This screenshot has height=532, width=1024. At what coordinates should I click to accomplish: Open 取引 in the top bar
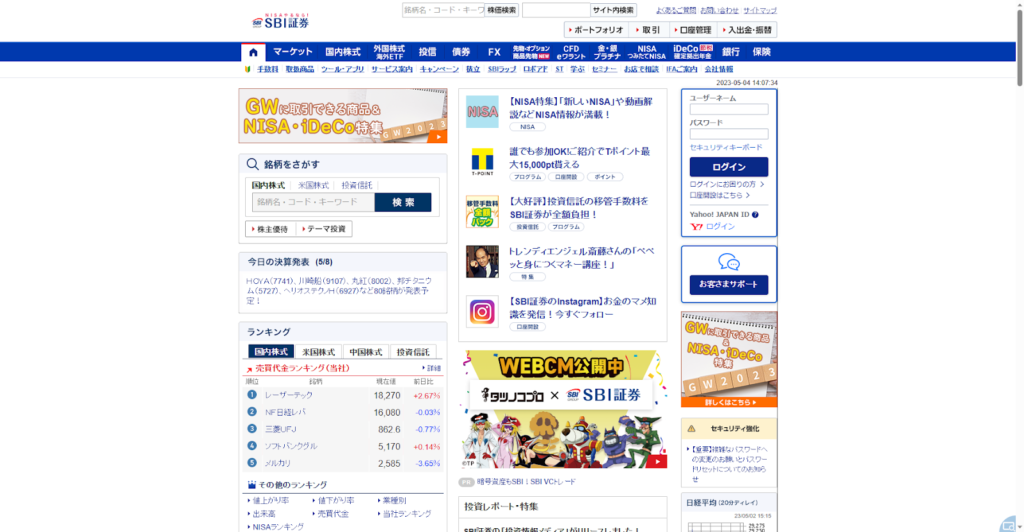tap(648, 30)
